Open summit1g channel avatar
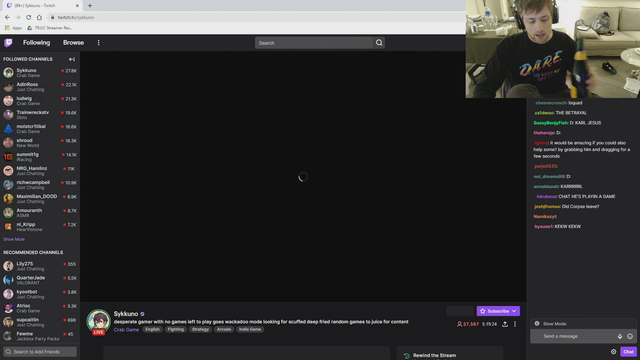640x360 pixels. tap(8, 157)
